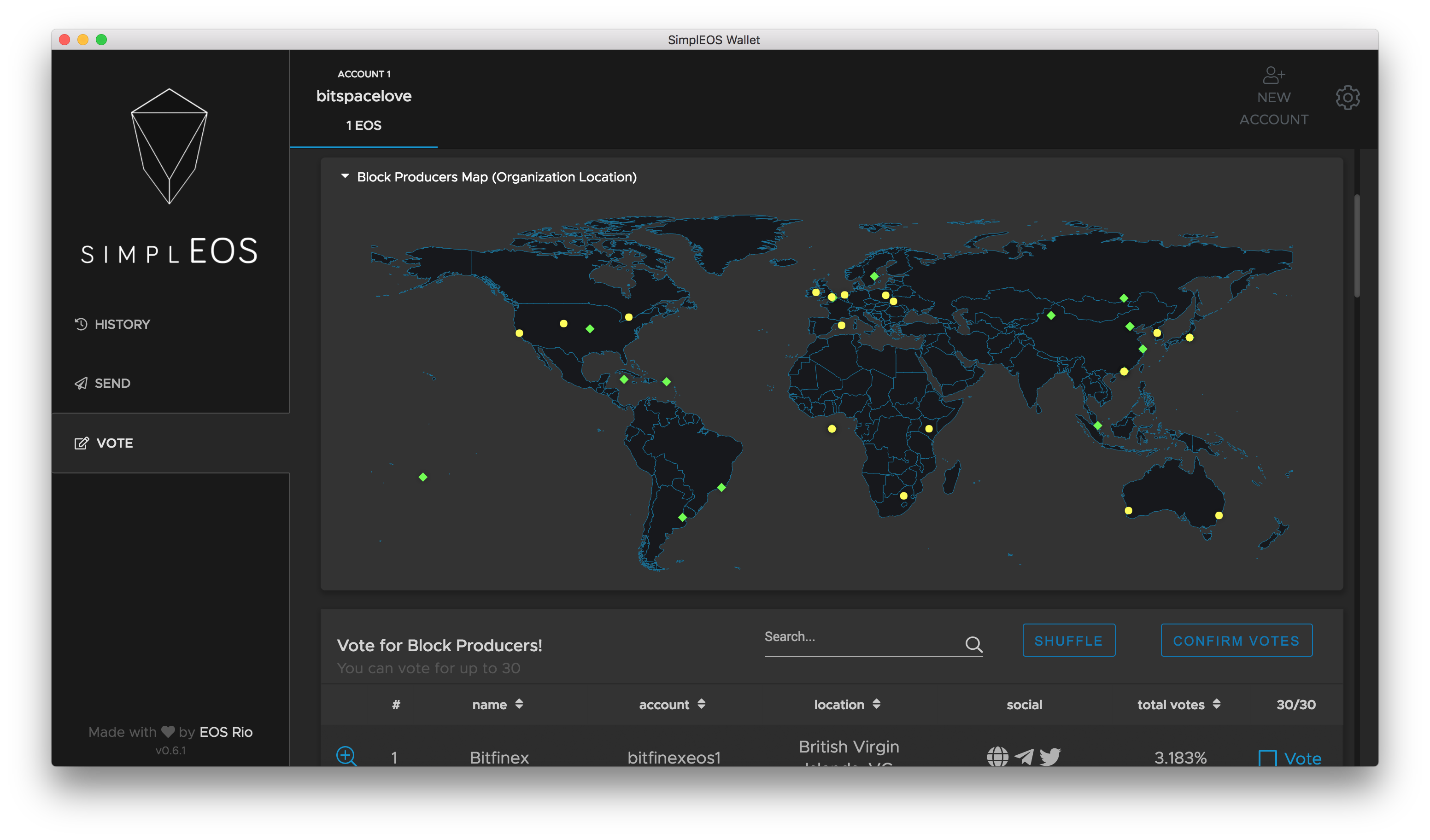The height and width of the screenshot is (840, 1430).
Task: Click the History clock icon
Action: (81, 324)
